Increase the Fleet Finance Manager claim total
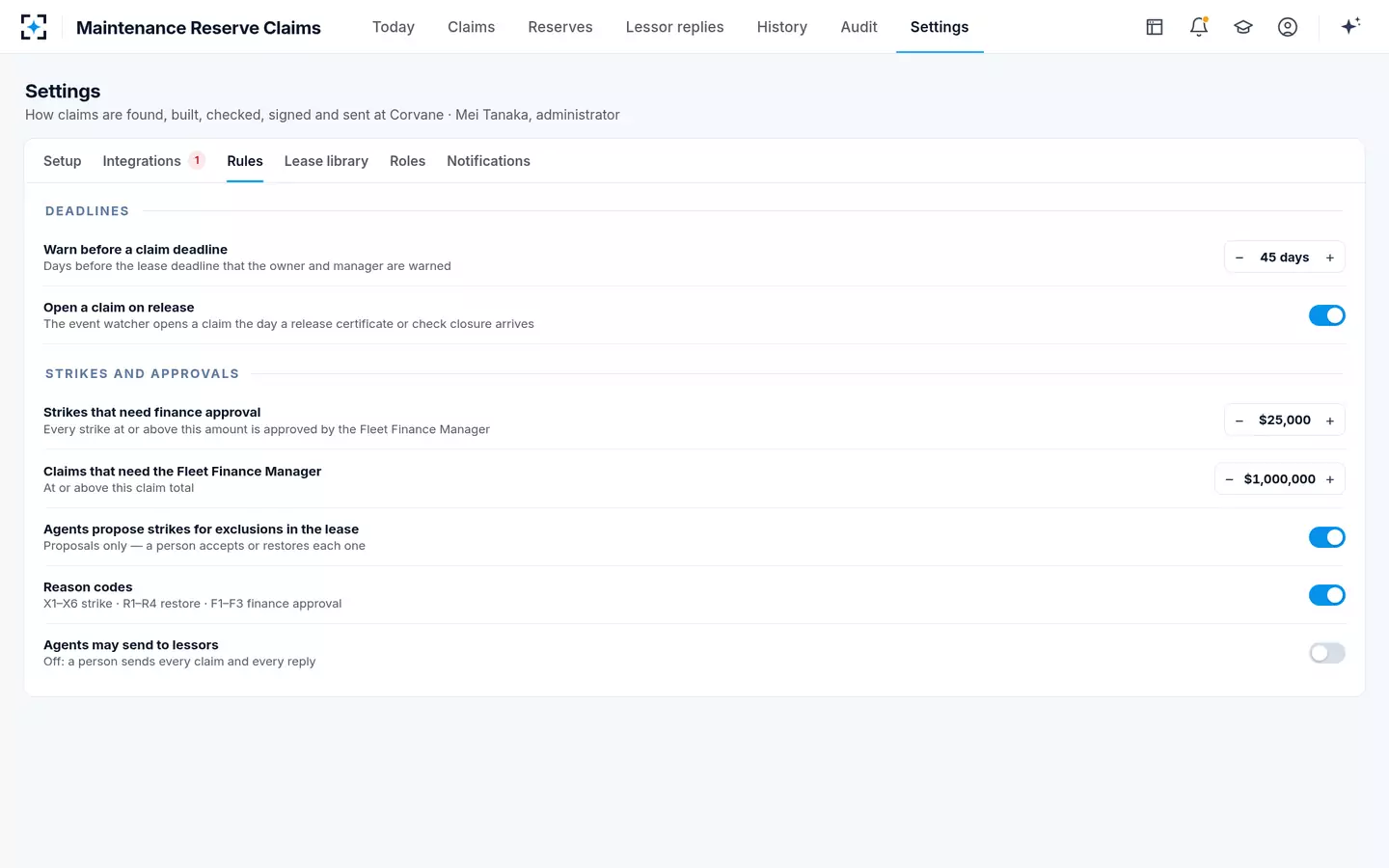This screenshot has height=868, width=1389. click(x=1330, y=479)
